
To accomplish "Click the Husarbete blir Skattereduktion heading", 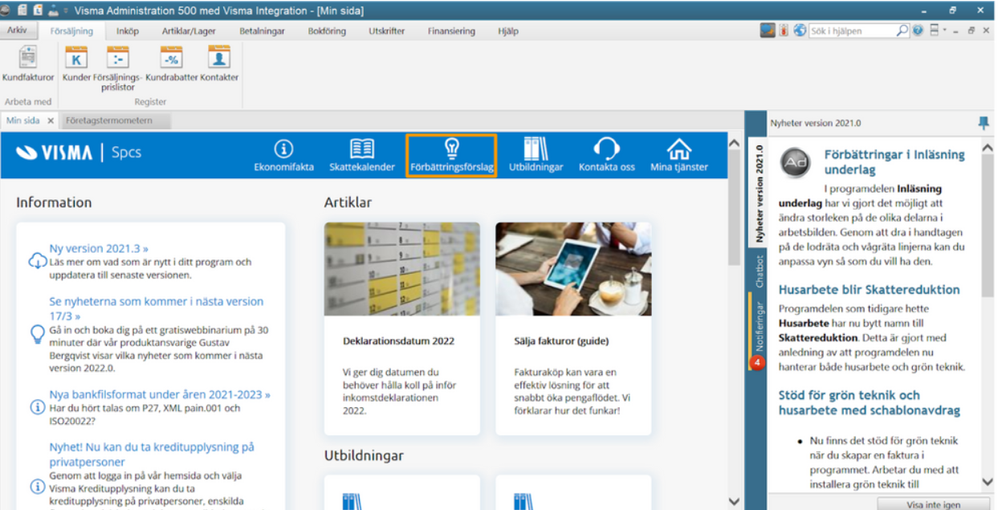I will click(x=869, y=290).
